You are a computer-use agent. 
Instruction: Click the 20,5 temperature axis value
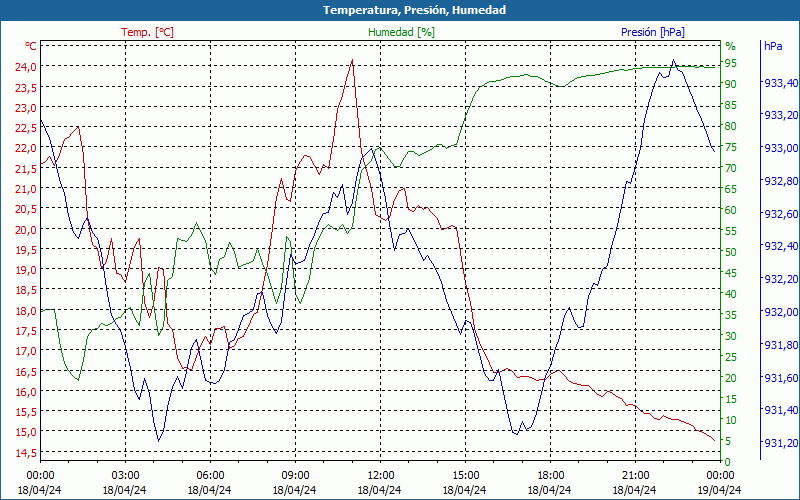click(x=24, y=209)
